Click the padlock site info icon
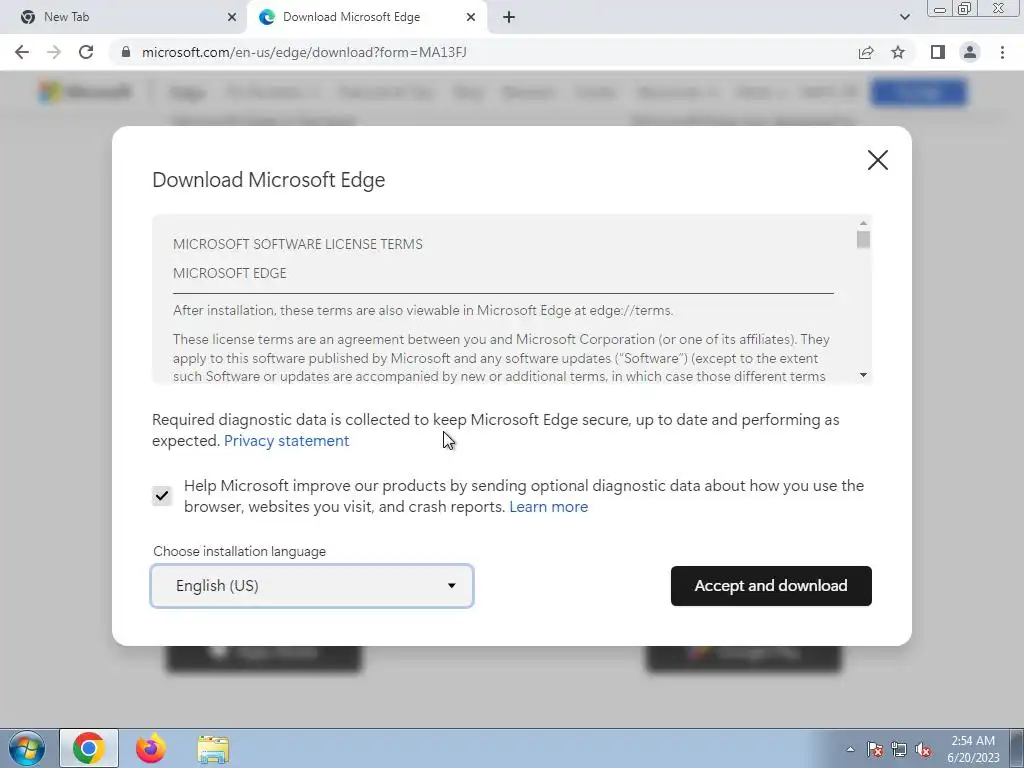The width and height of the screenshot is (1024, 768). click(126, 52)
